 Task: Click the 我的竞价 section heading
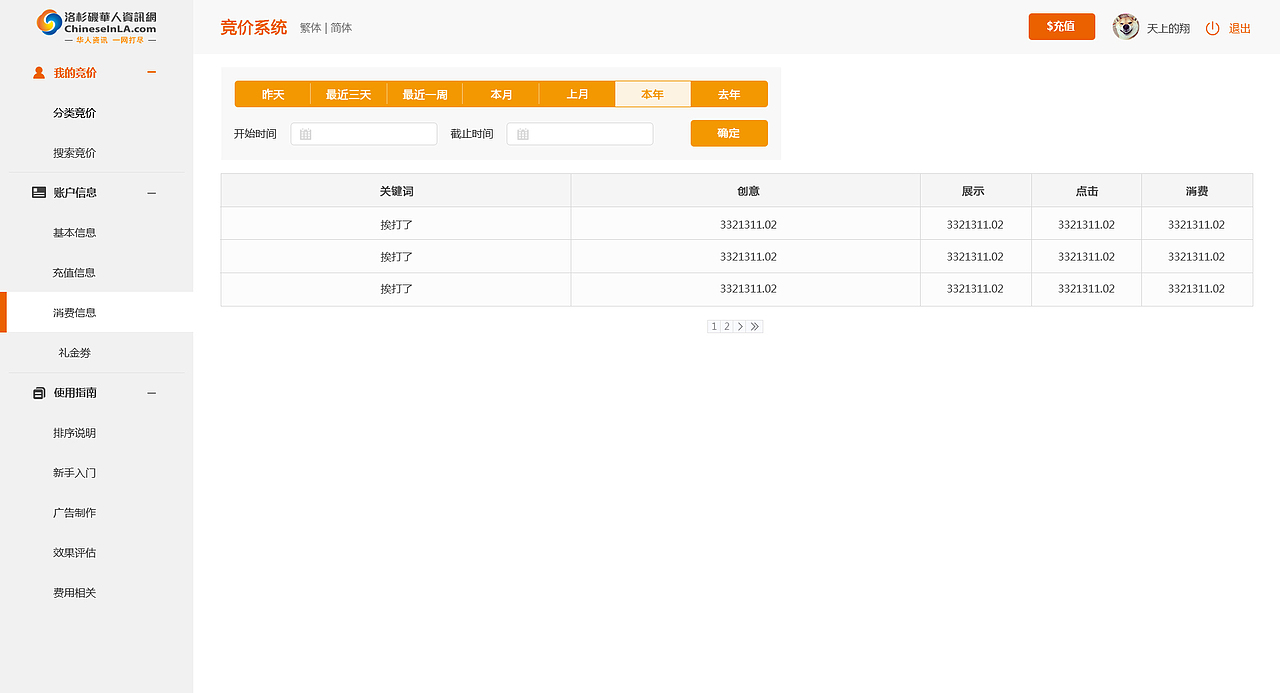pos(75,73)
